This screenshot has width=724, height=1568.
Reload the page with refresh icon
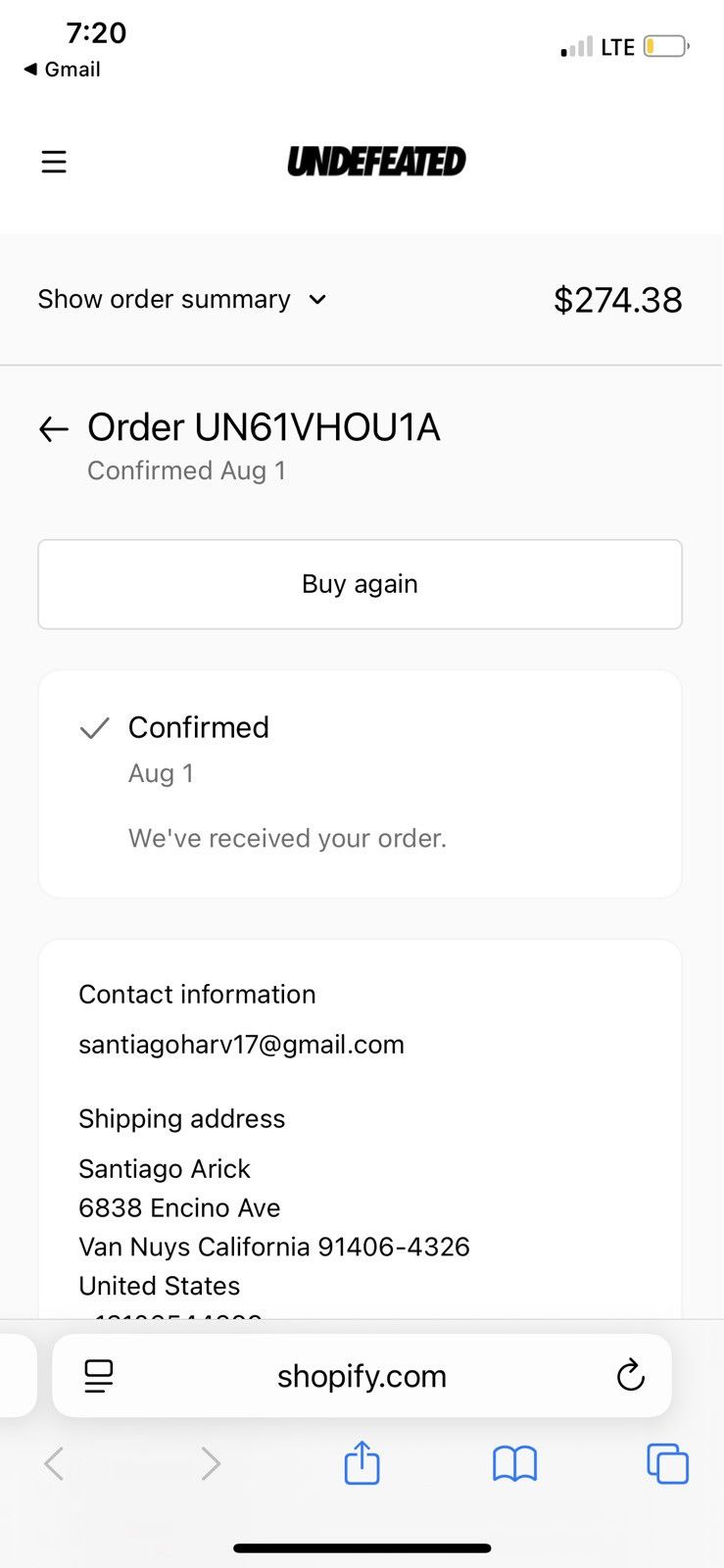tap(630, 1375)
